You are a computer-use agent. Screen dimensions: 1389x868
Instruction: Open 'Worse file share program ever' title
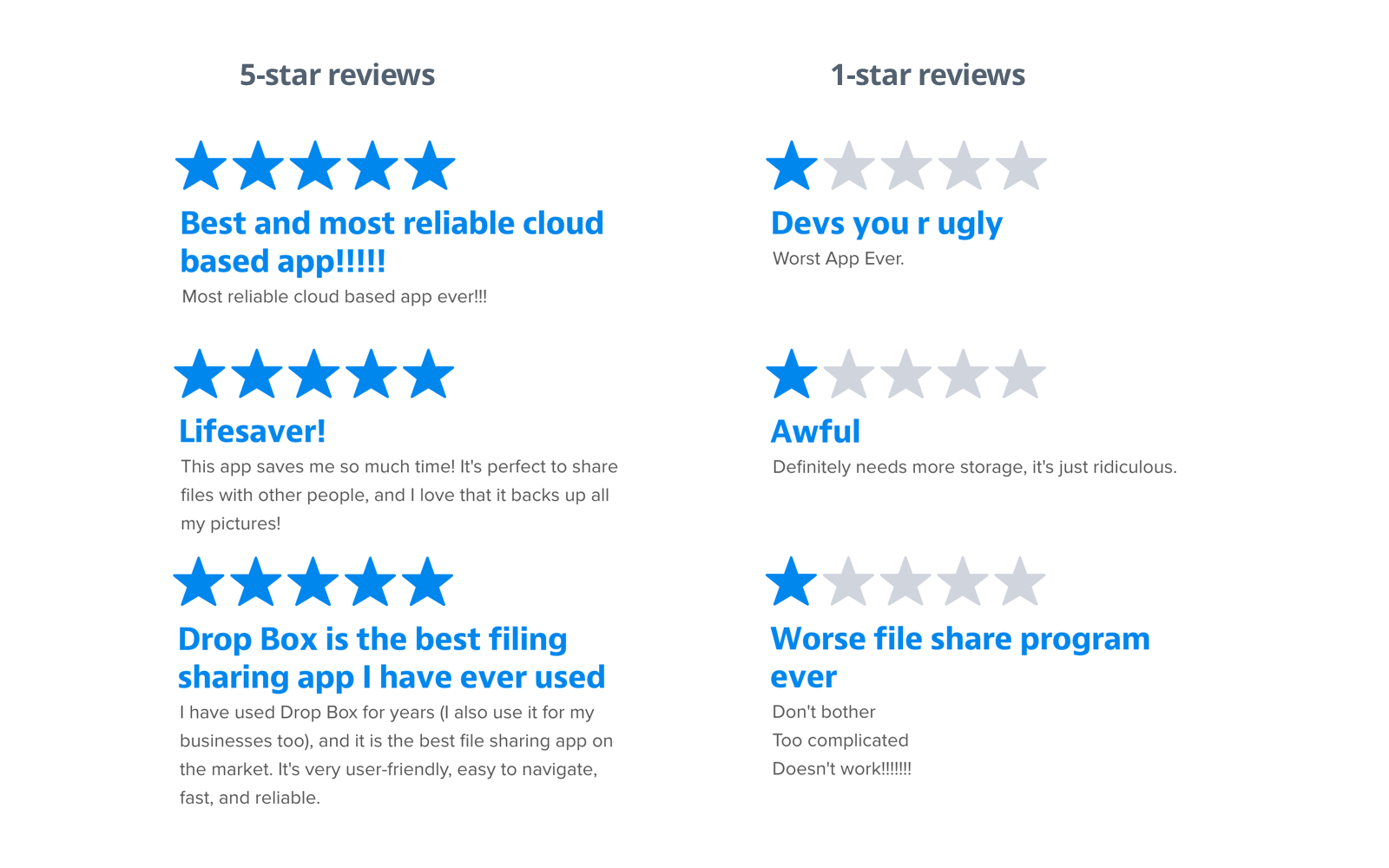(x=960, y=658)
